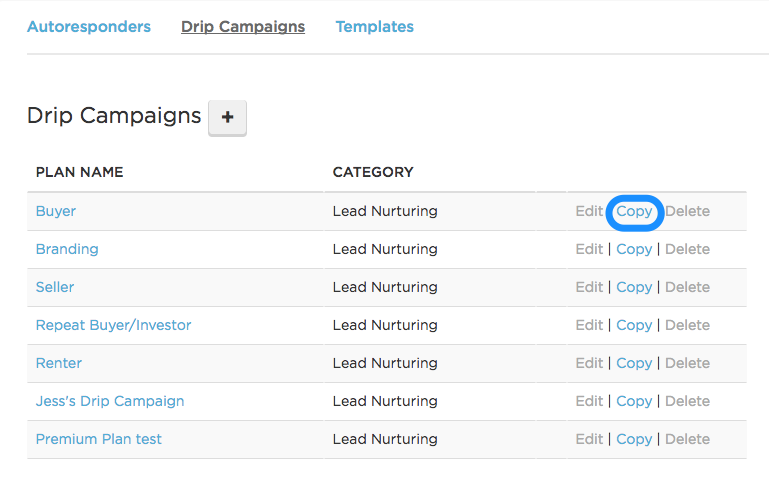Viewport: 769px width, 497px height.
Task: Edit the Buyer plan
Action: pos(589,211)
